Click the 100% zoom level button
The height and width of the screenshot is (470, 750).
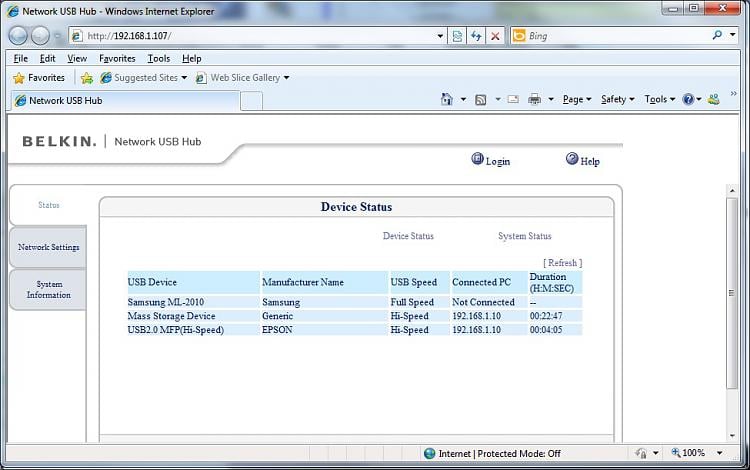tap(688, 453)
